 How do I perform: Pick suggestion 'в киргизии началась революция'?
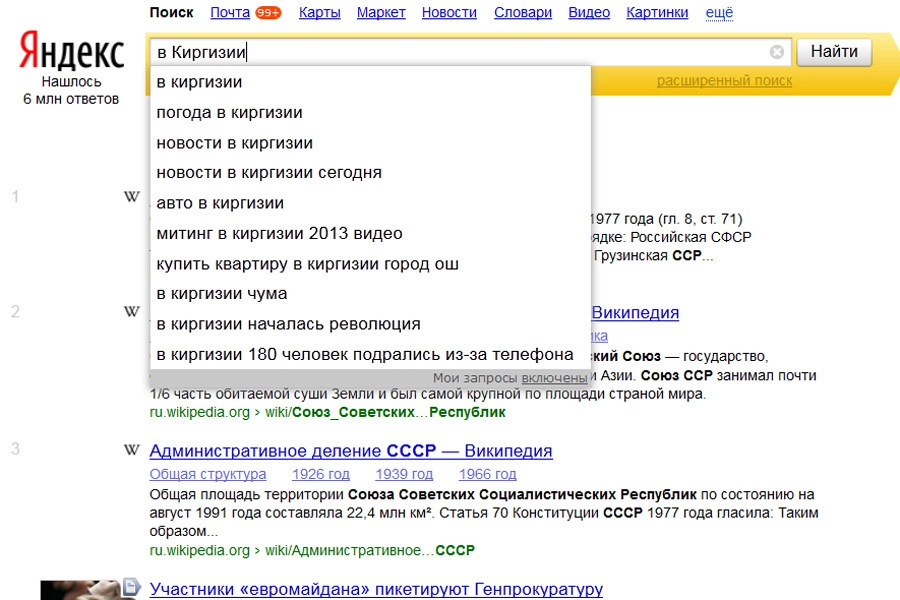pyautogui.click(x=288, y=324)
